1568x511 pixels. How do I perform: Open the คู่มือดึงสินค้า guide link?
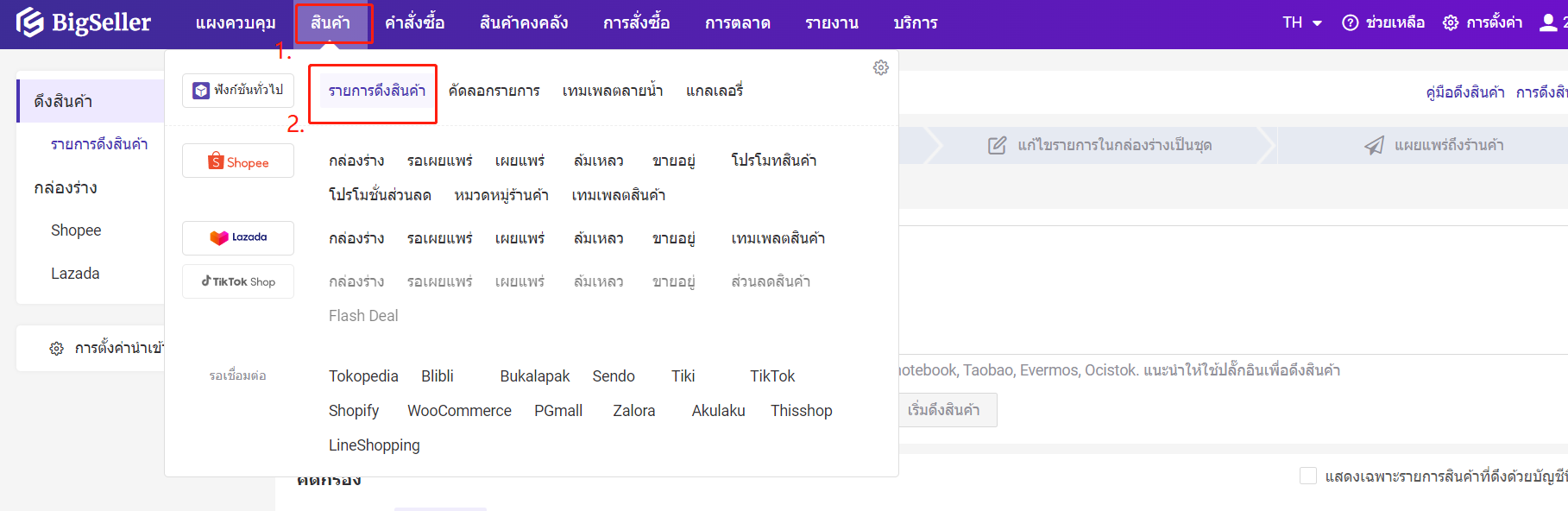1465,92
